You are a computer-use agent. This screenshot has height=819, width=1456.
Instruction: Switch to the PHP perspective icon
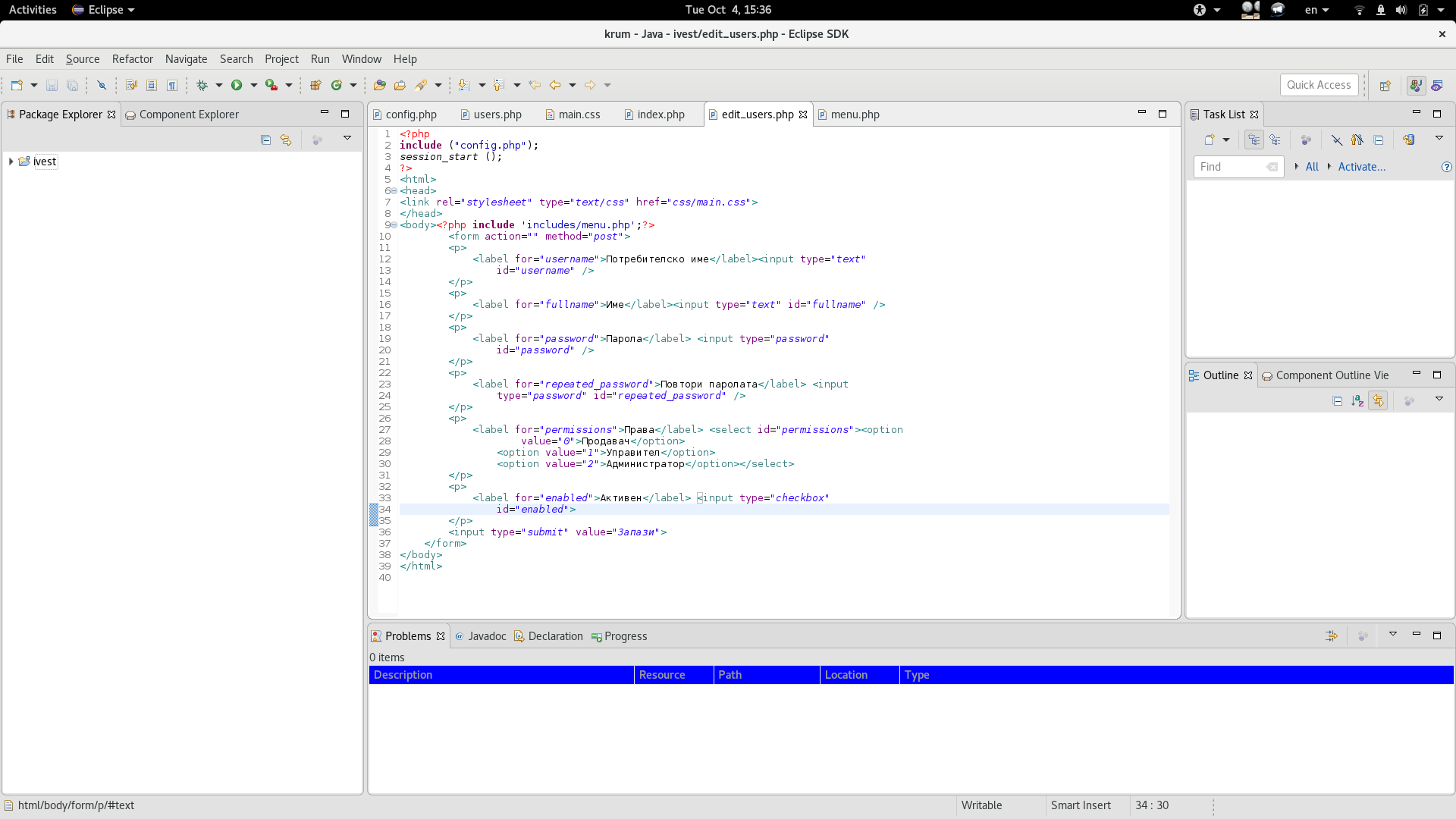click(1436, 86)
